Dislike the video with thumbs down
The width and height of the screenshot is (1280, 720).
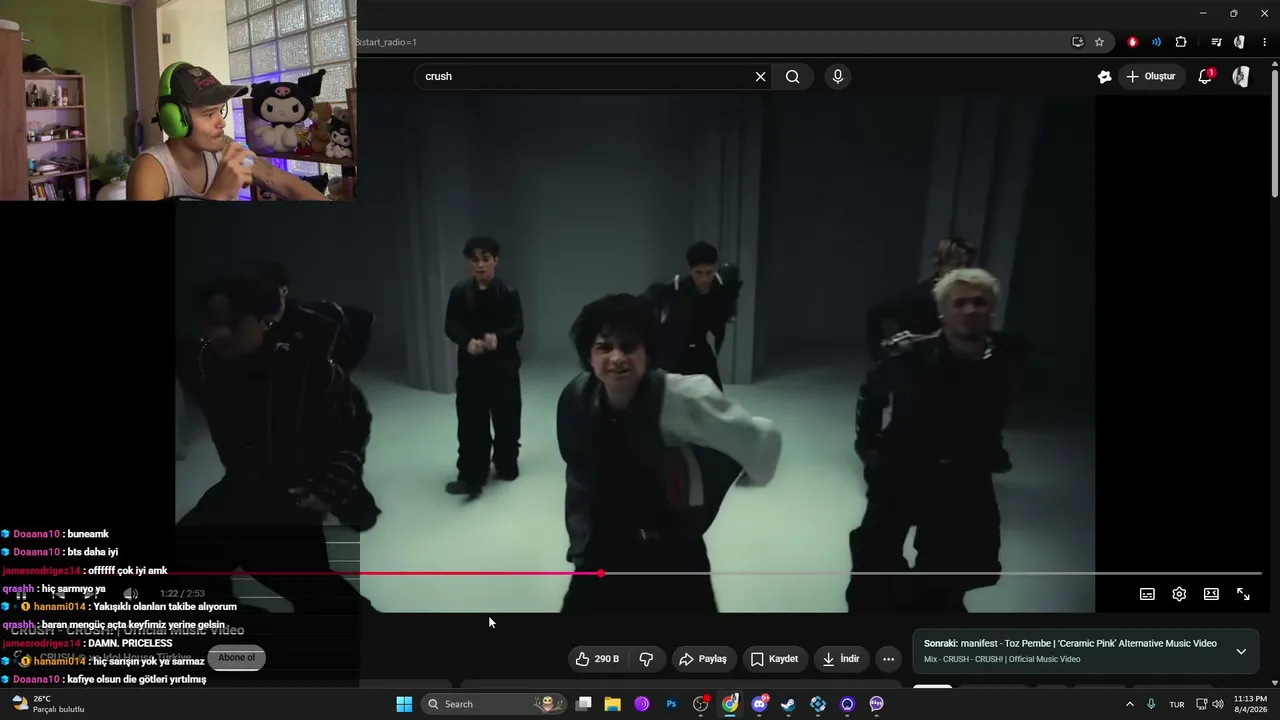[x=646, y=659]
